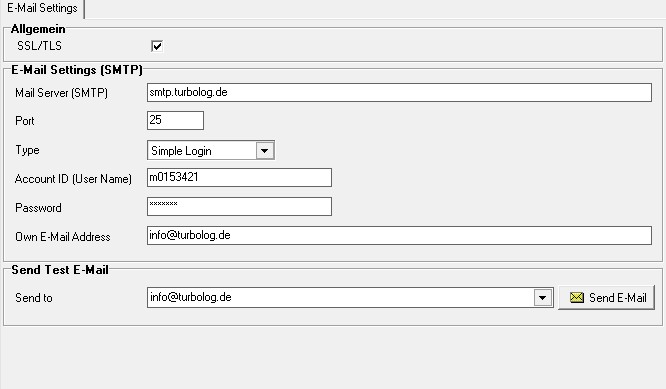Toggle the SSL/TLS checkbox
This screenshot has height=389, width=666.
click(157, 46)
